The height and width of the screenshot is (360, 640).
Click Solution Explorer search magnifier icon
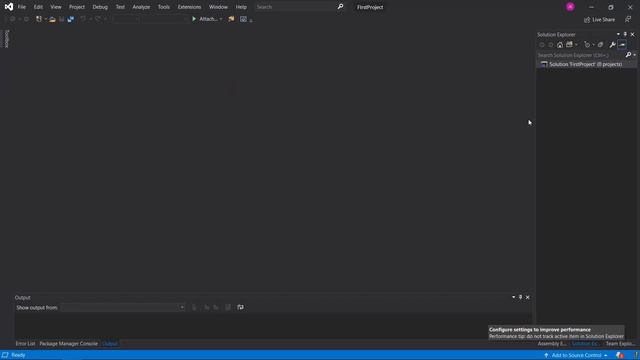click(x=628, y=55)
